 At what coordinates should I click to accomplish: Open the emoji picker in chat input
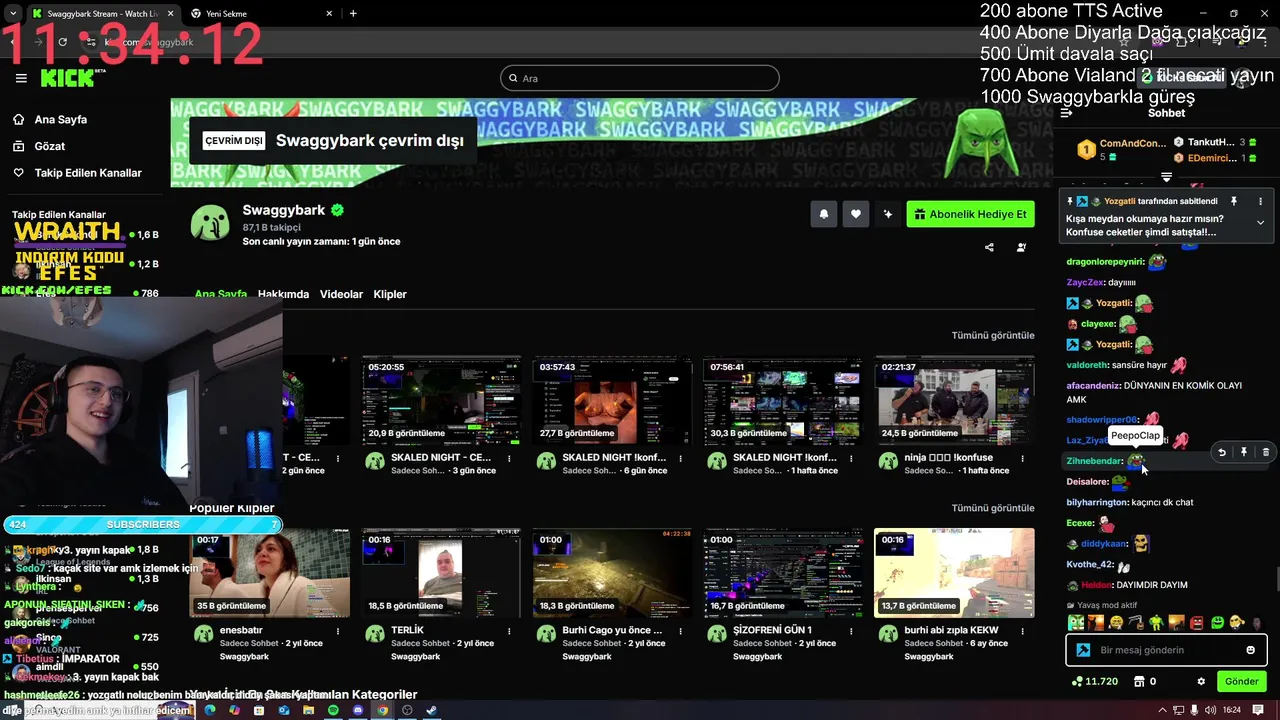pos(1250,650)
